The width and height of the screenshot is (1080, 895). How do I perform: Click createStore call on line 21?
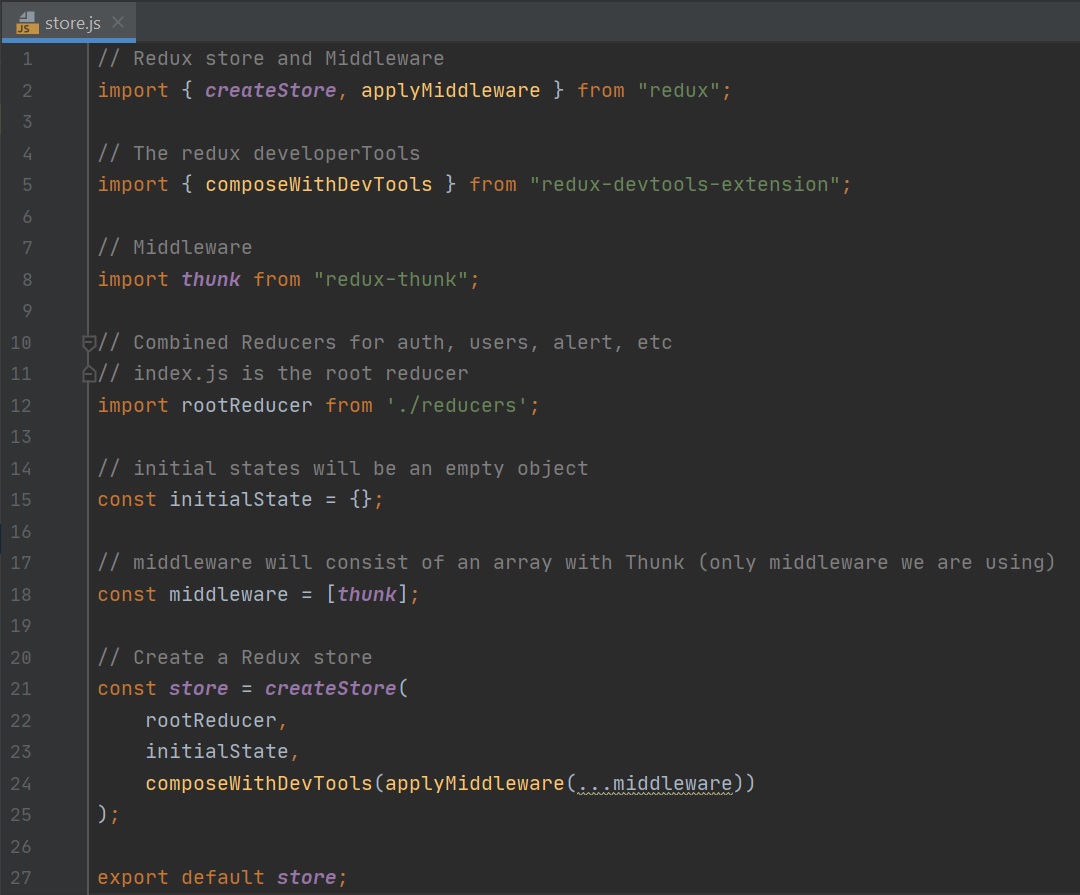(x=330, y=689)
